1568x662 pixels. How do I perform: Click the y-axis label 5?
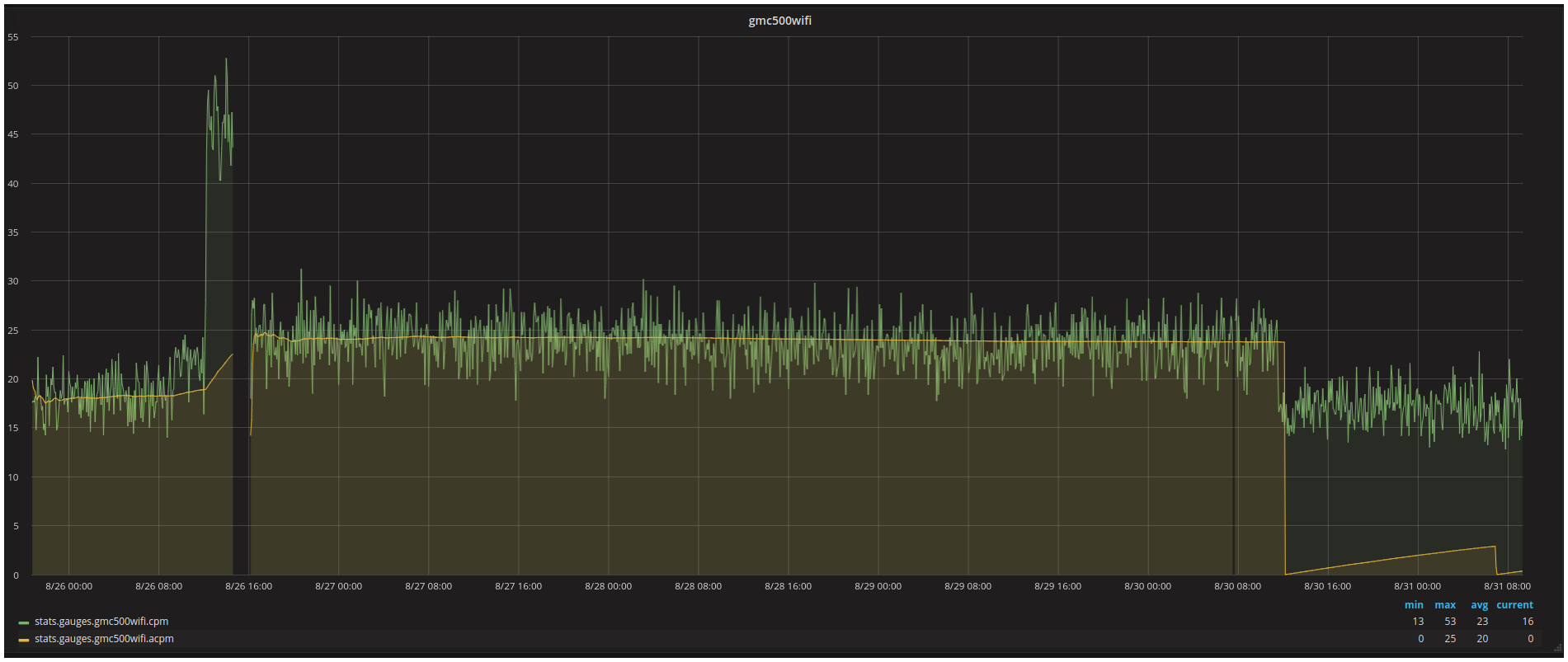pyautogui.click(x=16, y=526)
